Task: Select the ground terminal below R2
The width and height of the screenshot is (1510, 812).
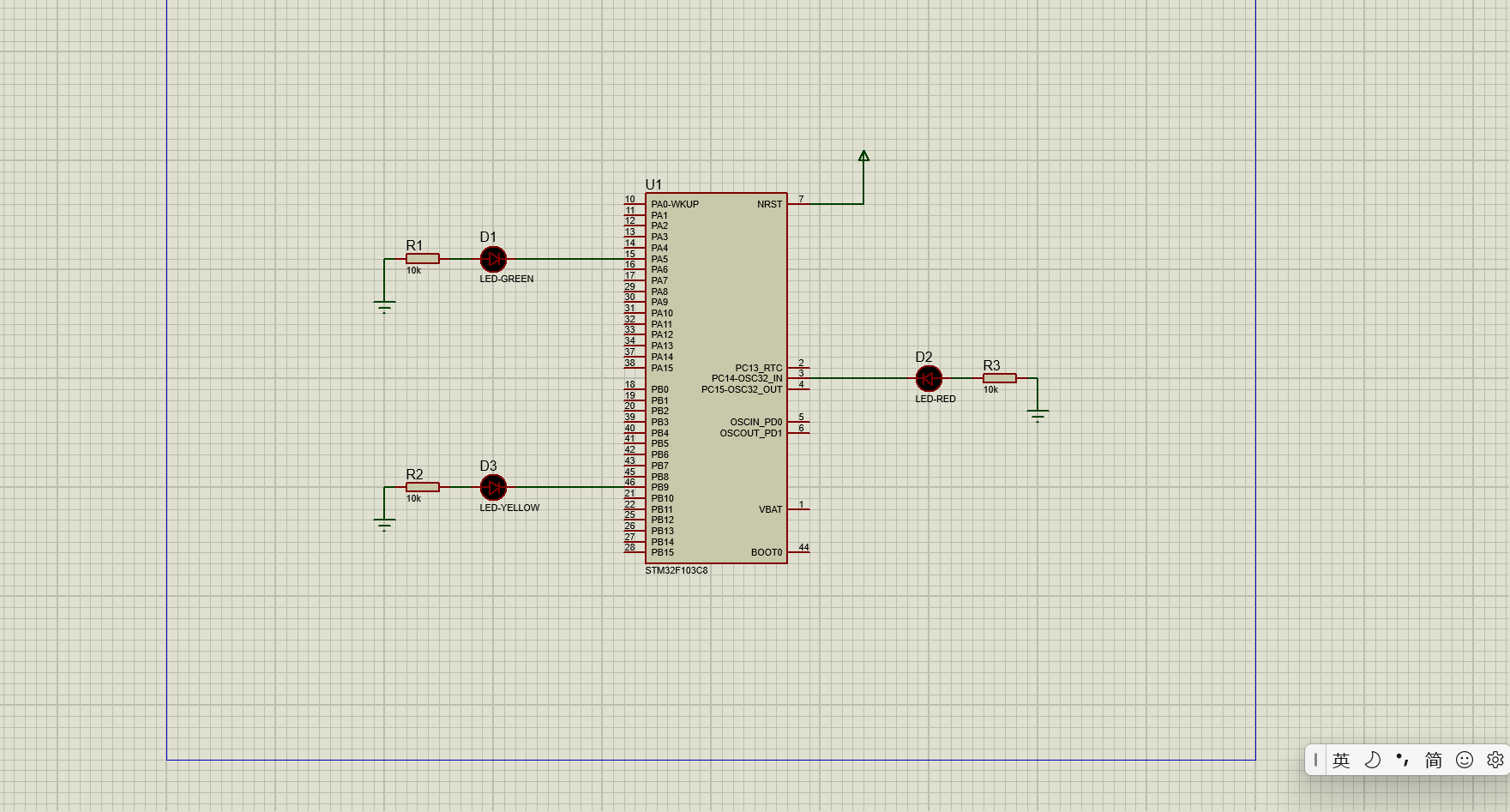Action: [384, 525]
